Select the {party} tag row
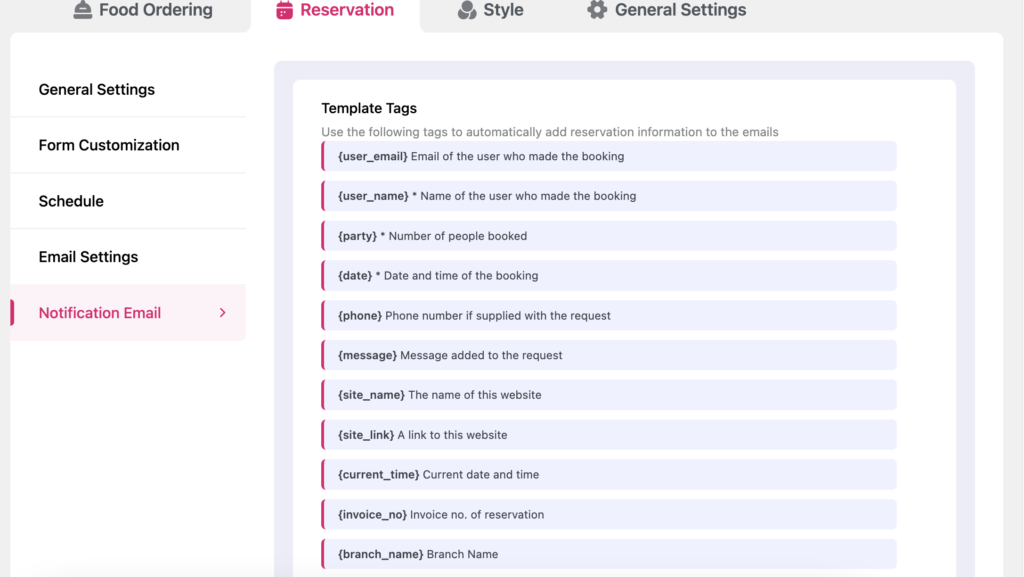1024x577 pixels. click(608, 236)
